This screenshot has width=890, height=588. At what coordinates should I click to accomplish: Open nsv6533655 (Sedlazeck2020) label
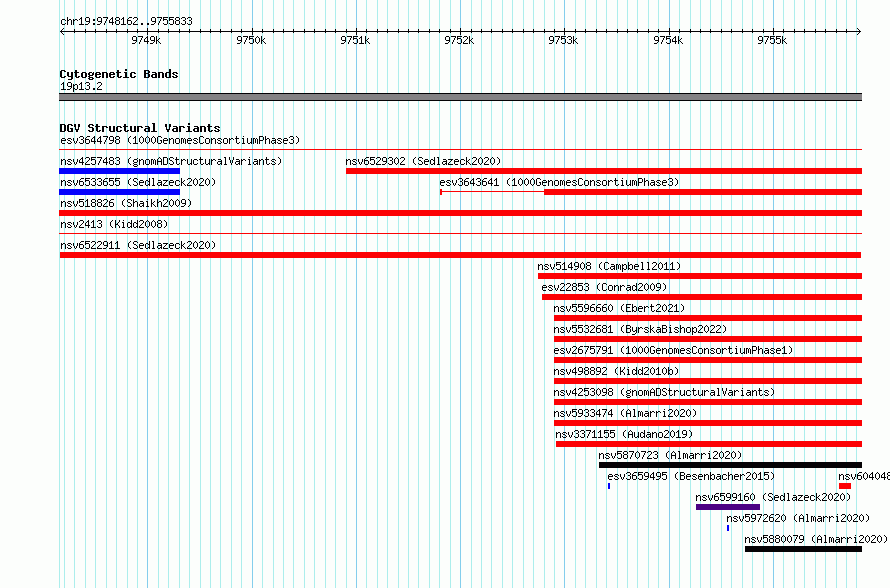pos(138,182)
